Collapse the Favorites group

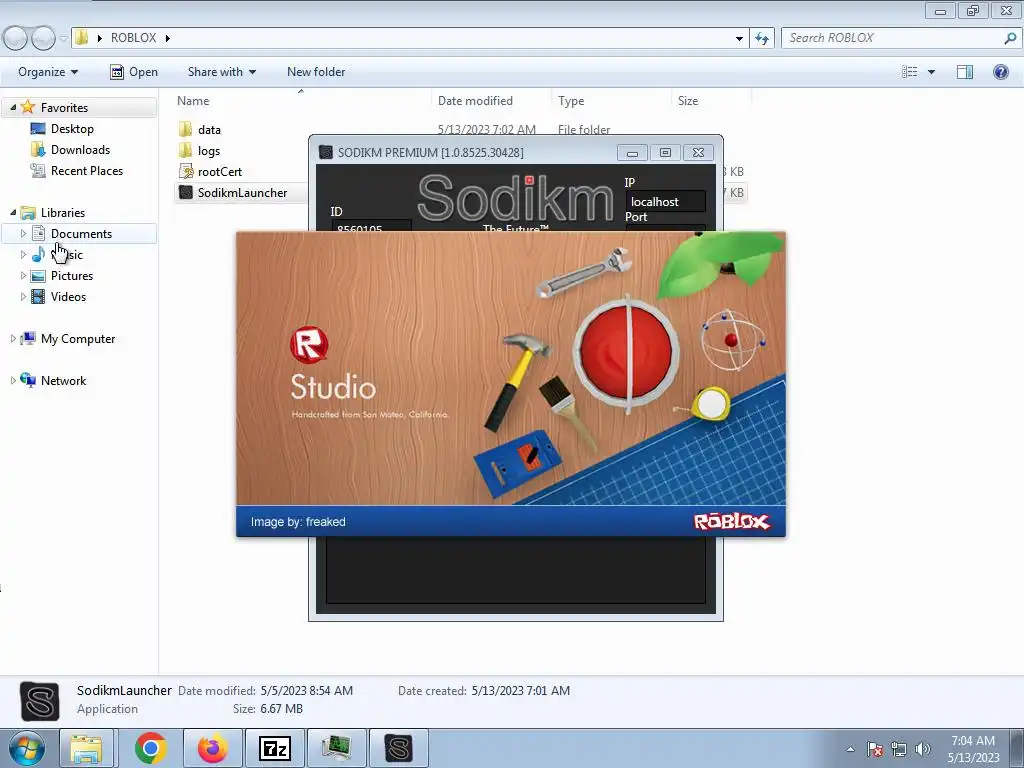13,107
